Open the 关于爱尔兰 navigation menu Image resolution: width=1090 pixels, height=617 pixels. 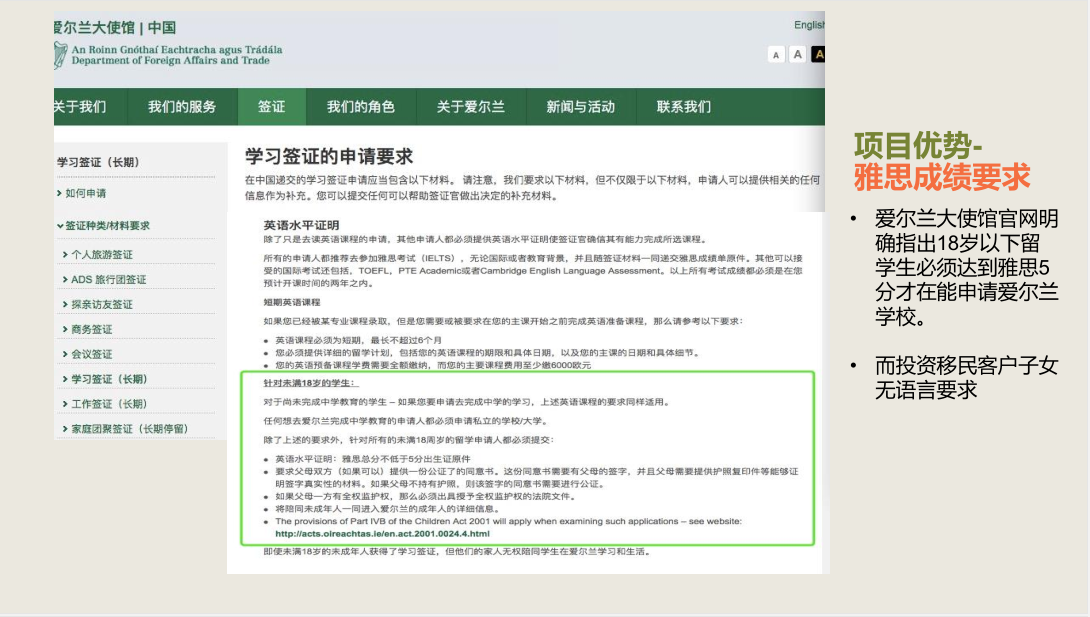(x=471, y=107)
